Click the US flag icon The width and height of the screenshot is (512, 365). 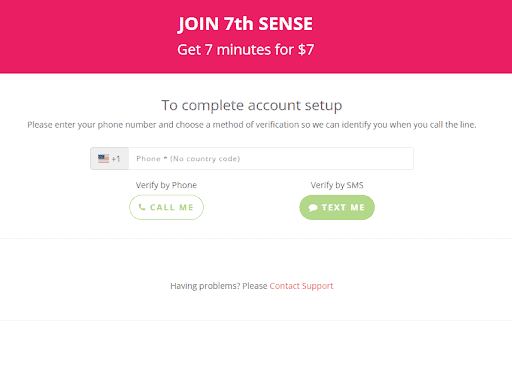[x=103, y=158]
